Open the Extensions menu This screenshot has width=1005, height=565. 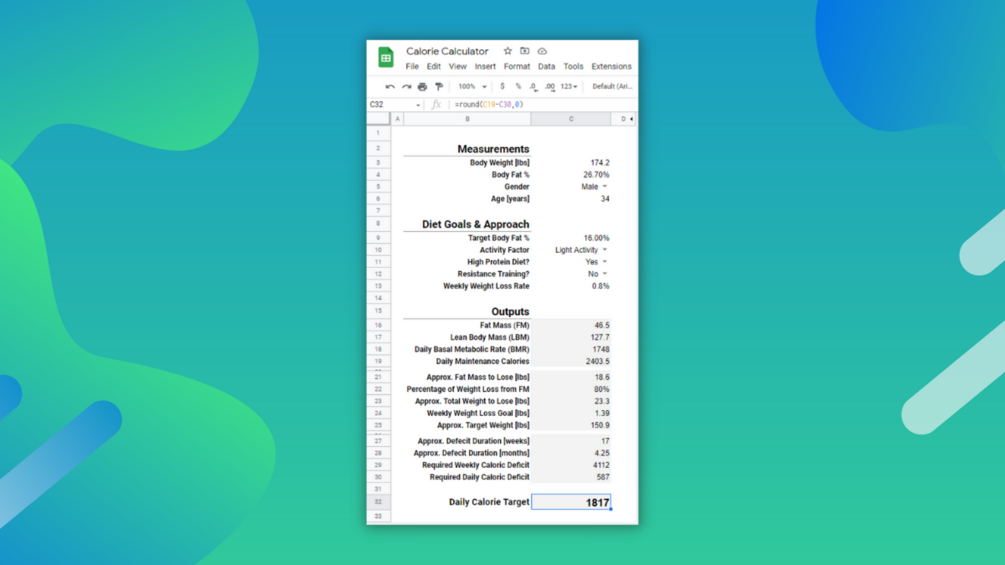tap(611, 67)
